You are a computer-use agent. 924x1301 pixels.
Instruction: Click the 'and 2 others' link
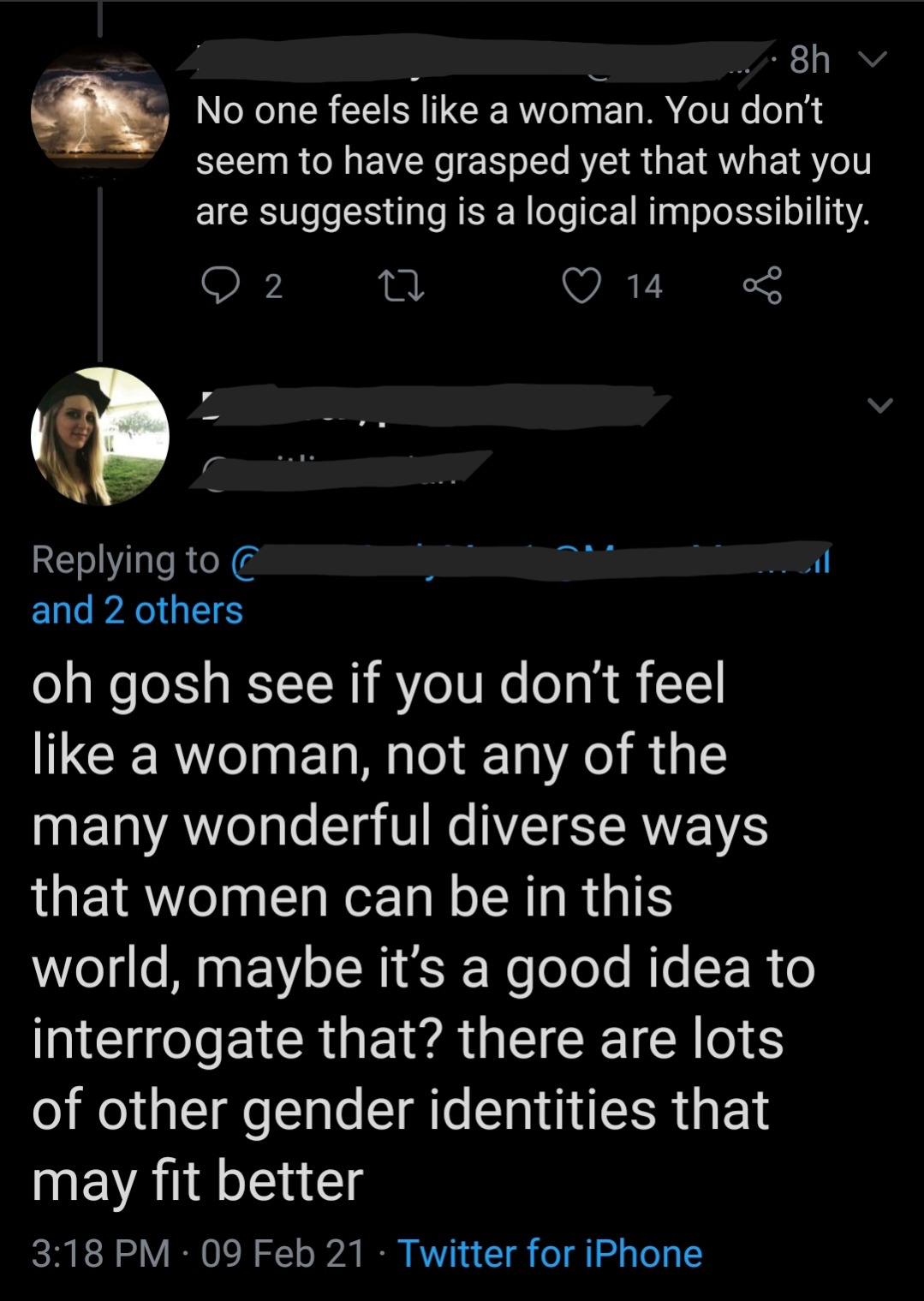tap(137, 611)
